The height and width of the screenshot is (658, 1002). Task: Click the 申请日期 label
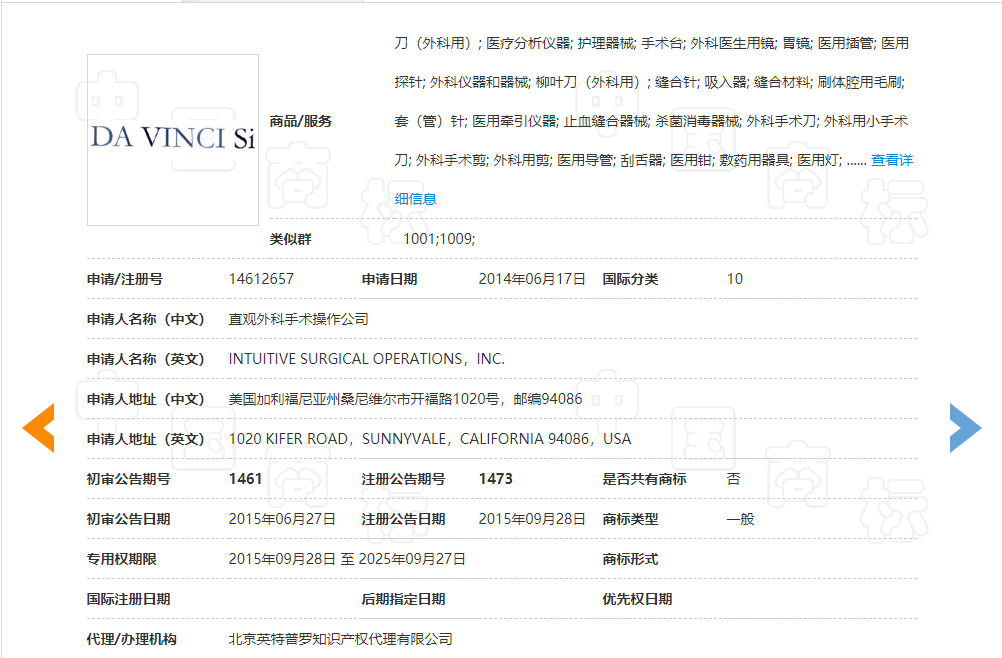pyautogui.click(x=389, y=279)
